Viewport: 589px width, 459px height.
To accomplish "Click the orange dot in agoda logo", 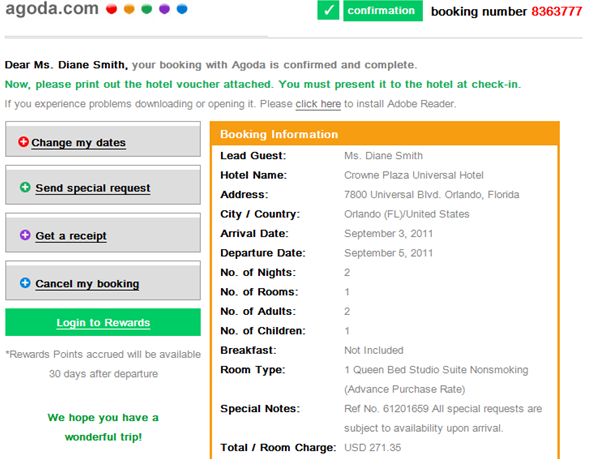I will 129,9.
